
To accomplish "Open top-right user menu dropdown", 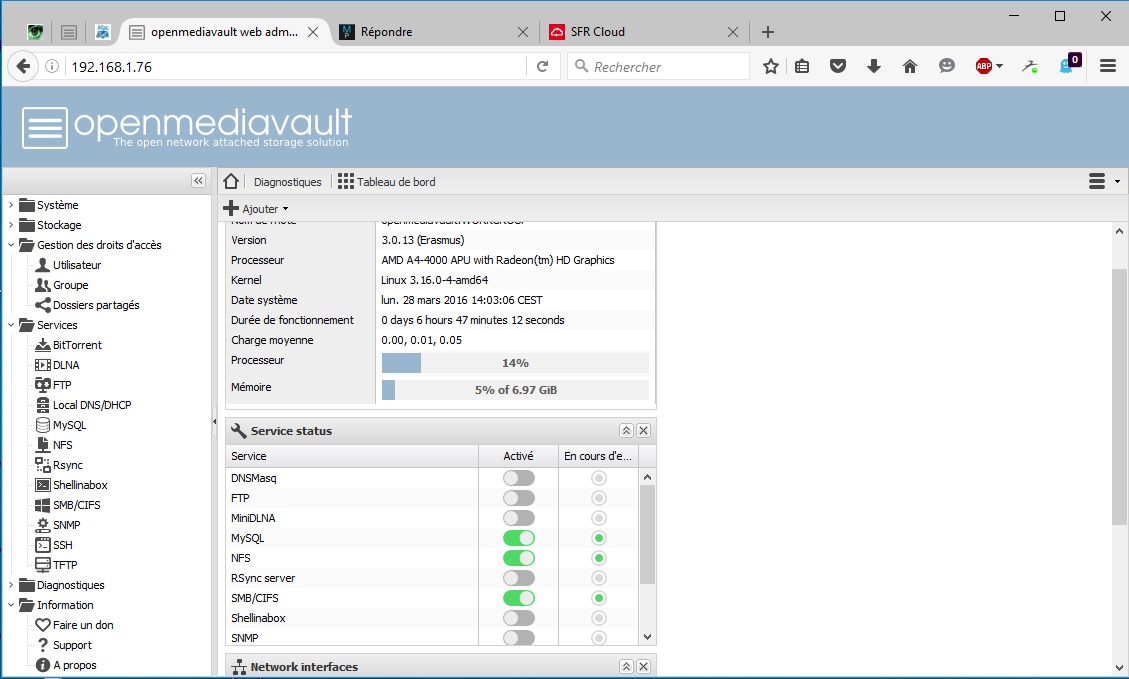I will pos(1104,181).
